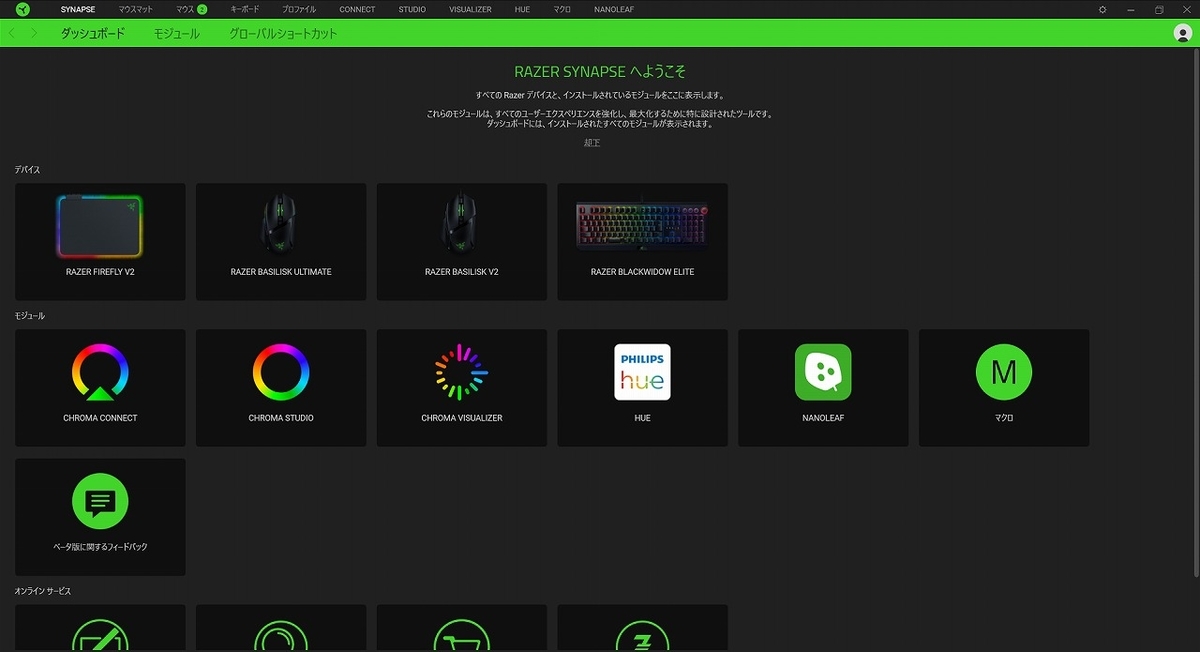1200x652 pixels.
Task: Select the Razer Basilisk V2 device
Action: coord(462,241)
